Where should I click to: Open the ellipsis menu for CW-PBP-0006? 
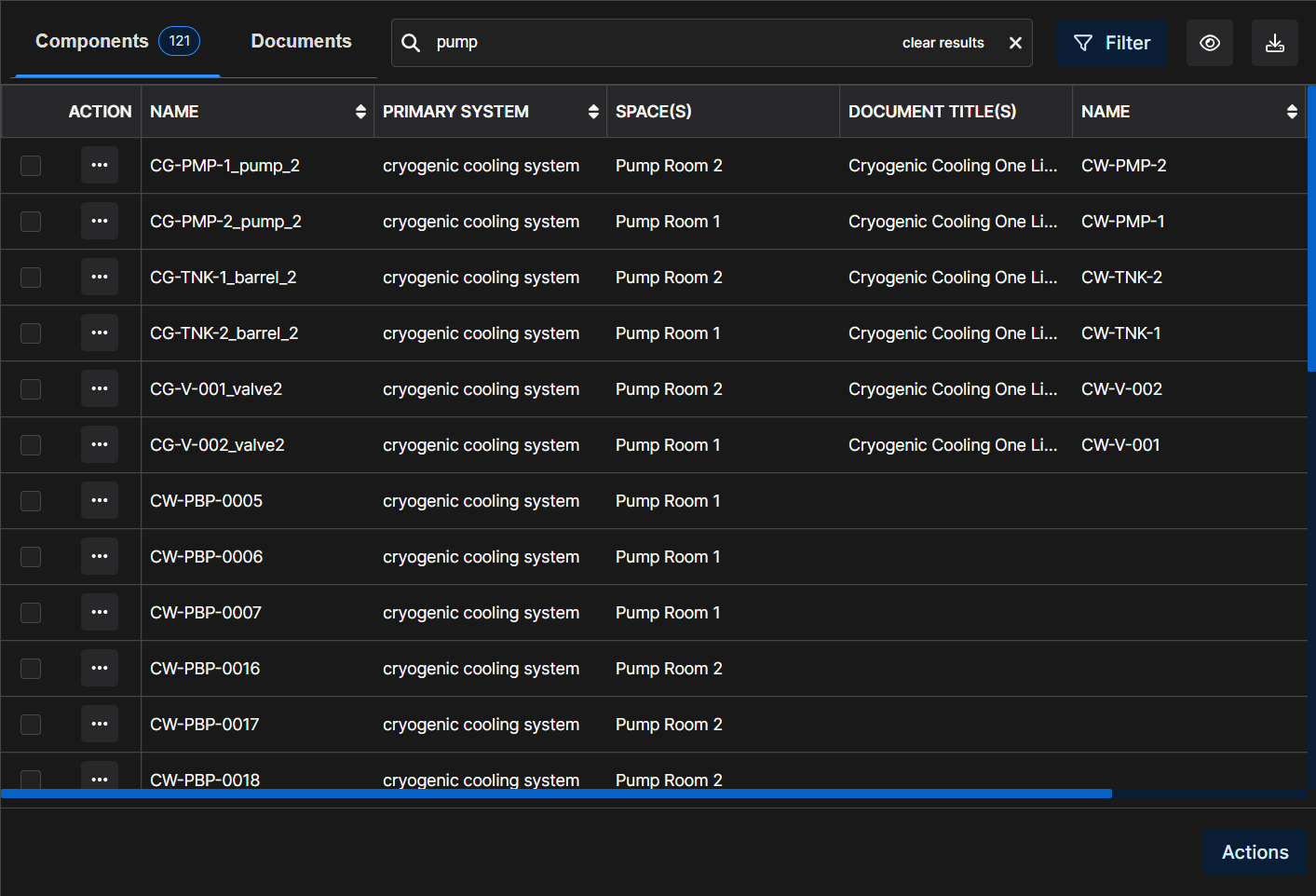pos(100,556)
